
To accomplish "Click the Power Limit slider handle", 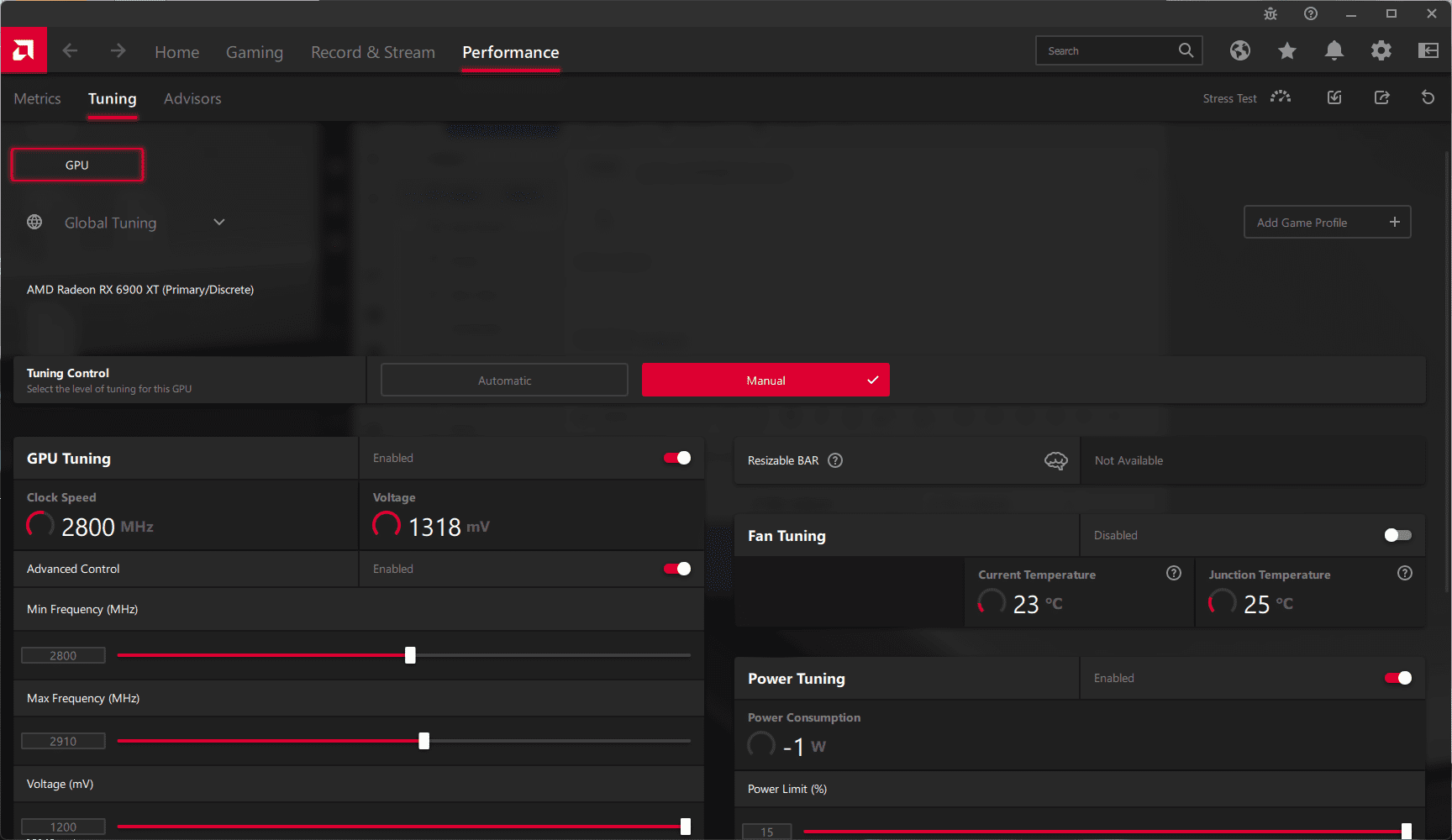I will pos(1407,832).
